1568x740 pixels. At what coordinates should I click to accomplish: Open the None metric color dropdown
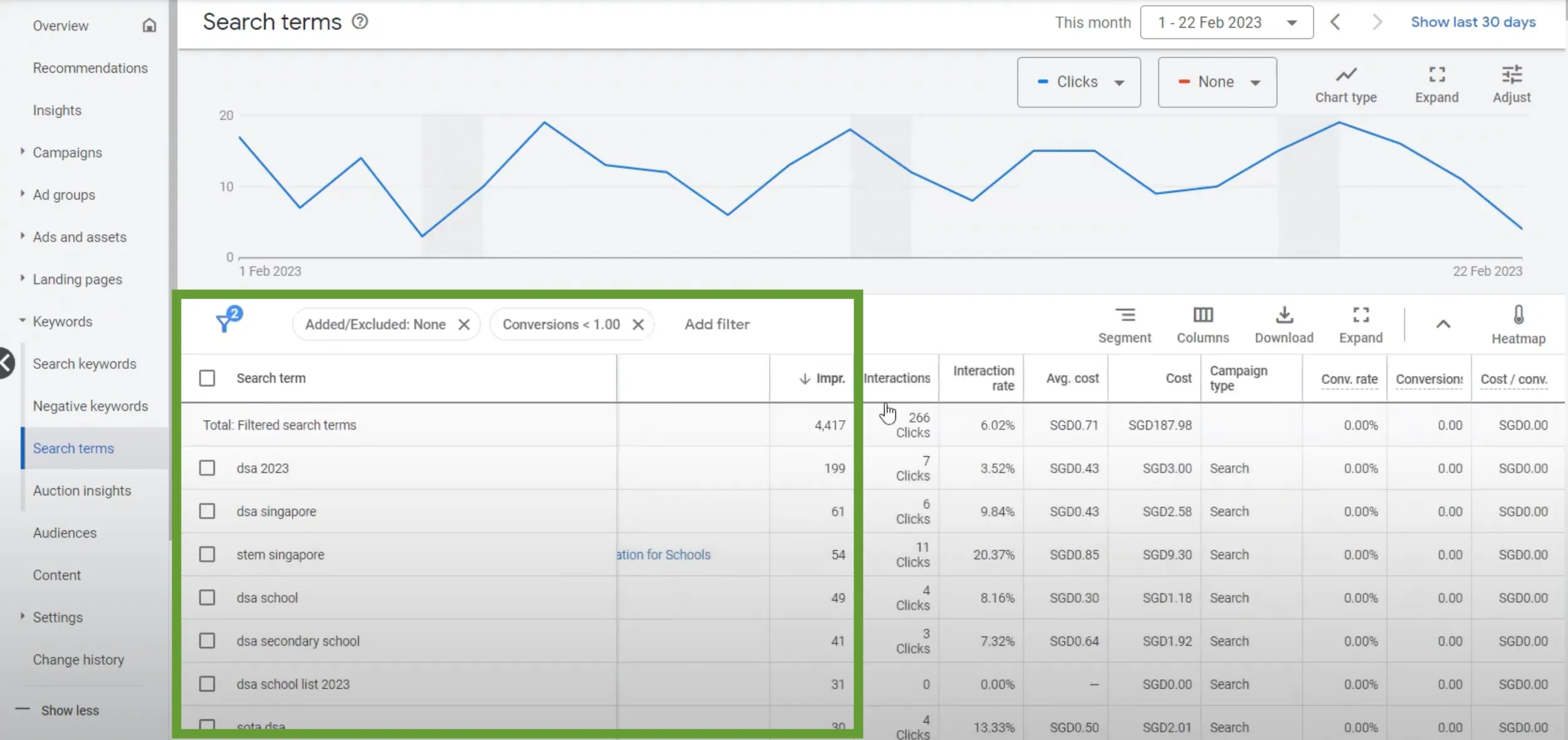1217,82
